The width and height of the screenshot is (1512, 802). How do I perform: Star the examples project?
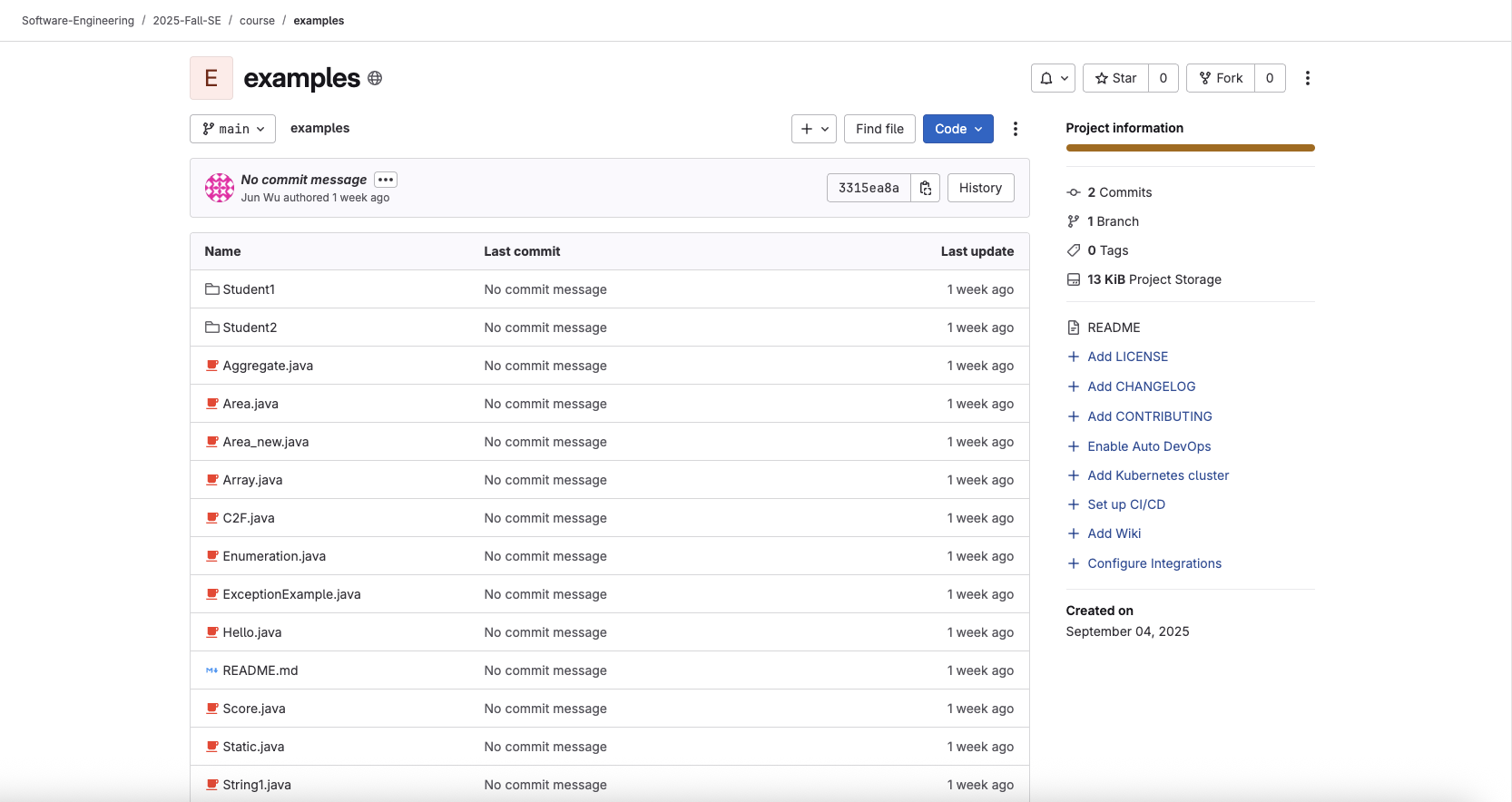tap(1115, 78)
